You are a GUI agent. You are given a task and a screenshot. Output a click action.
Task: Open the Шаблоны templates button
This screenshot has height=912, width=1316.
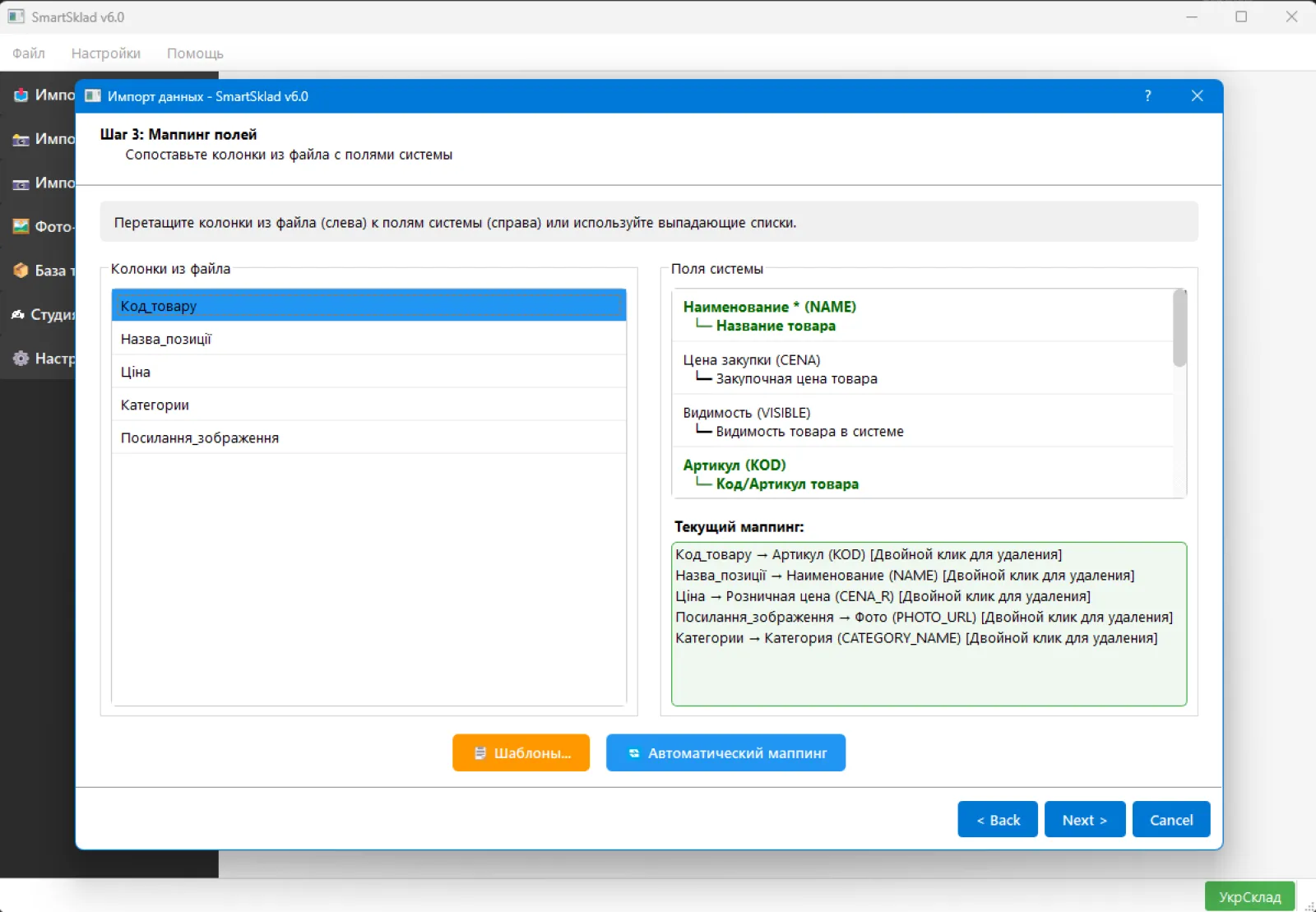click(x=521, y=752)
